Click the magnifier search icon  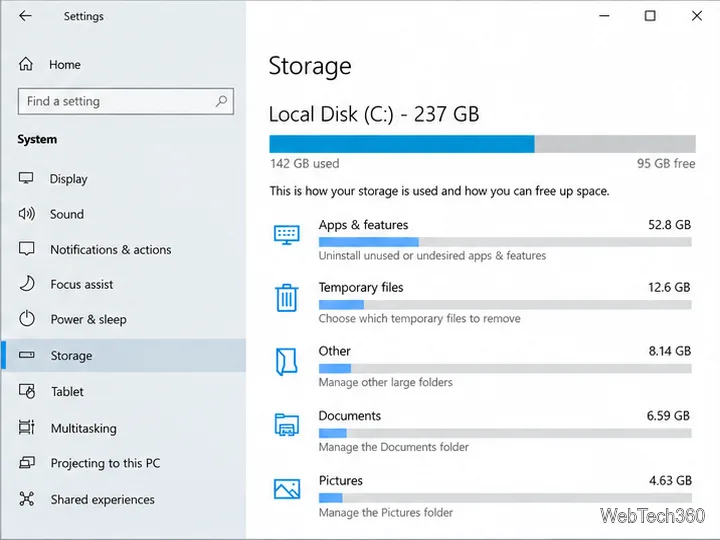tap(221, 101)
